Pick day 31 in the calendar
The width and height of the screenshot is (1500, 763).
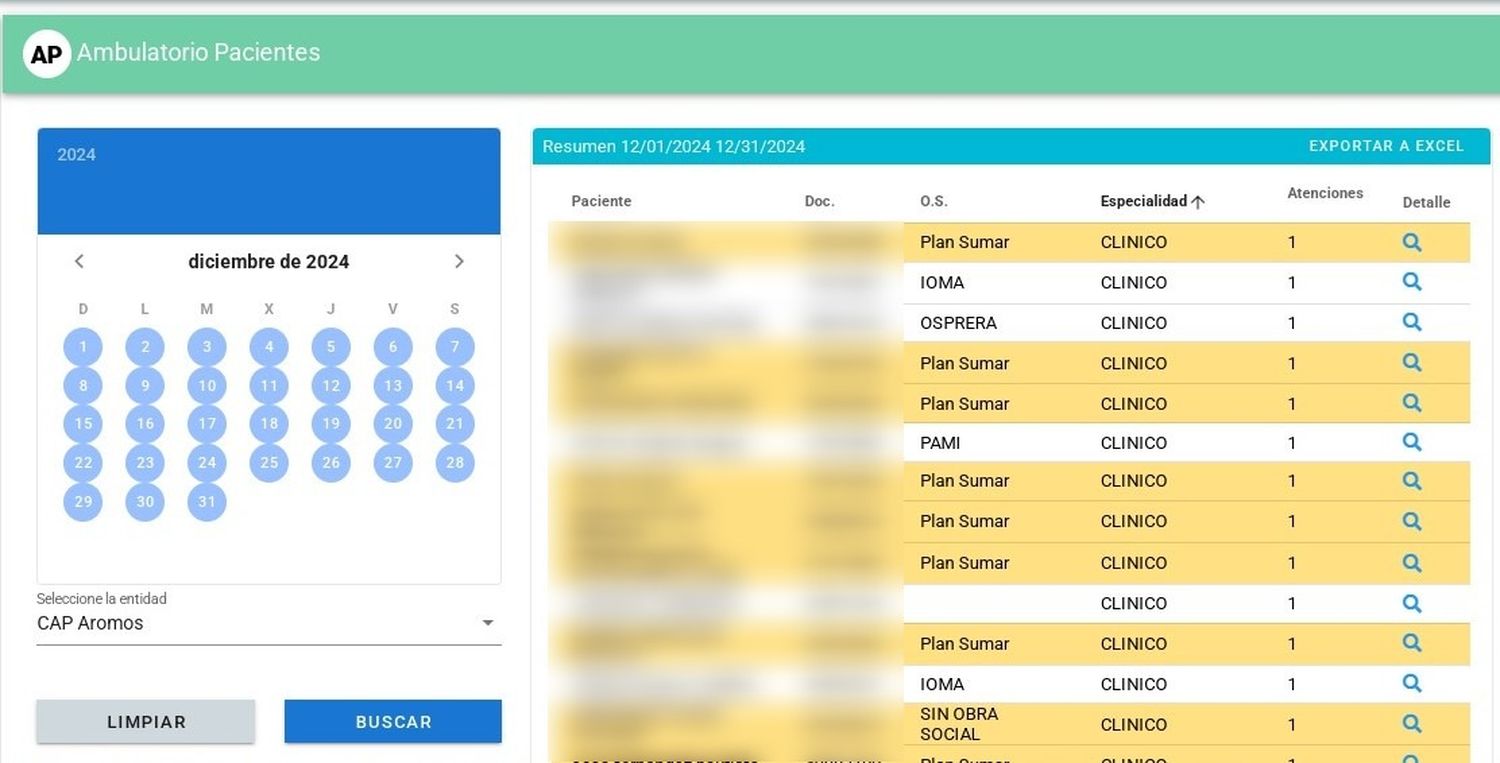[x=207, y=502]
